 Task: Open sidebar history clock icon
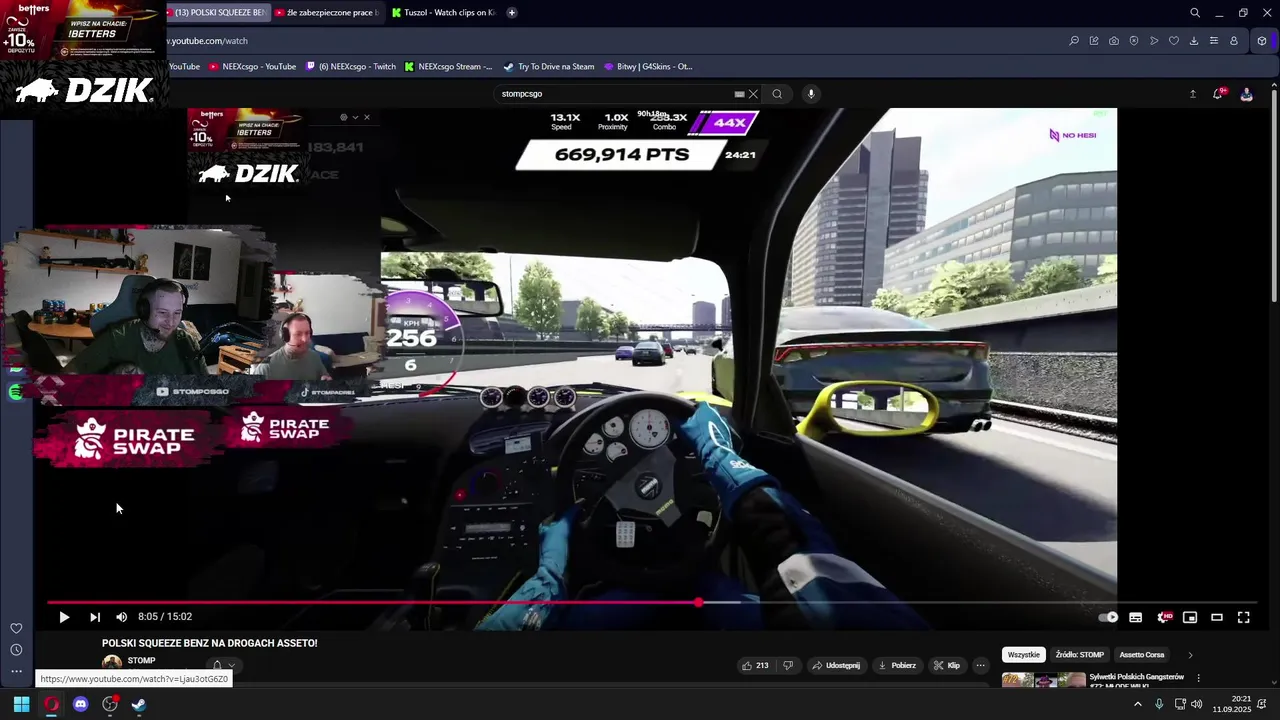click(16, 650)
